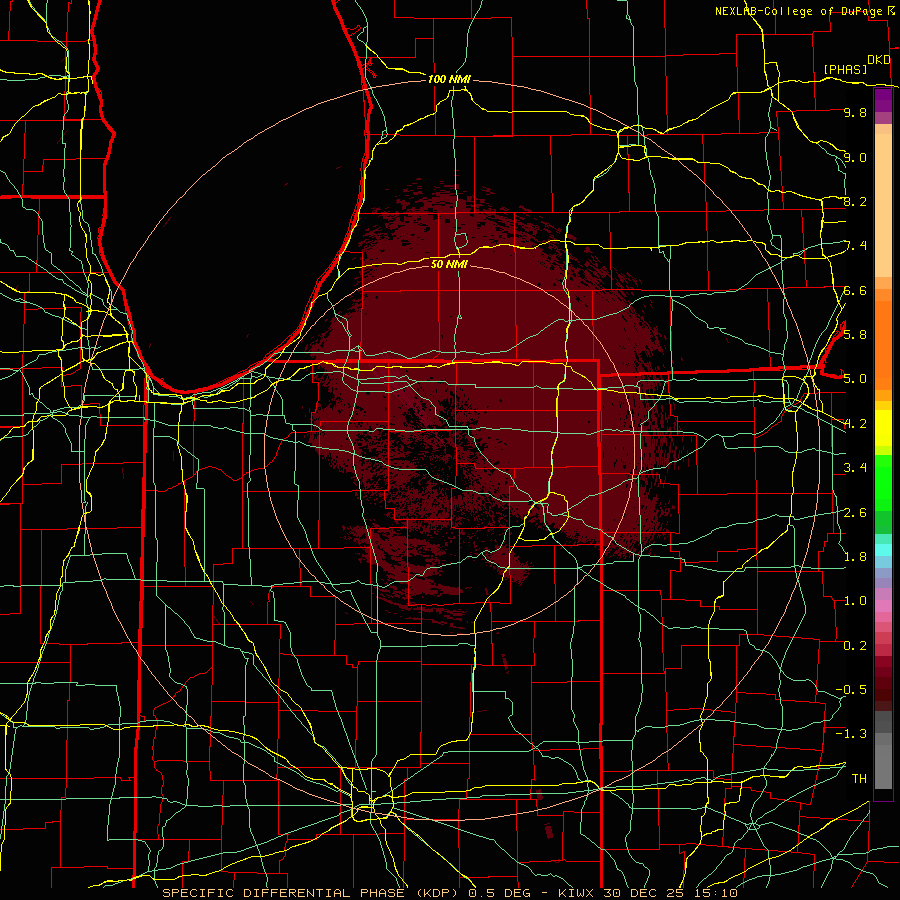Click the [PHAS] legend label
The height and width of the screenshot is (900, 900).
pos(845,69)
